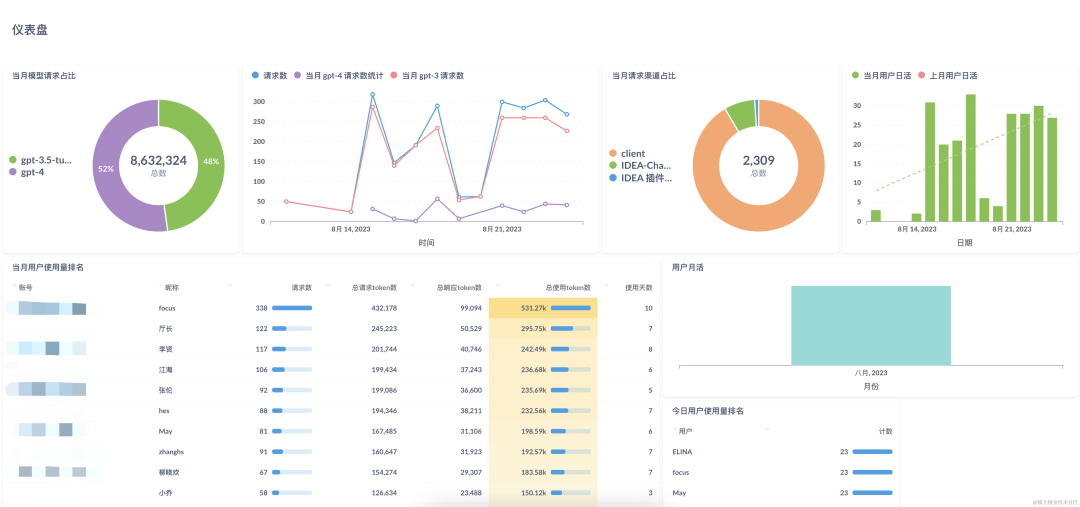Toggle the 当月 gpt-3 请求数 legend series

(427, 76)
